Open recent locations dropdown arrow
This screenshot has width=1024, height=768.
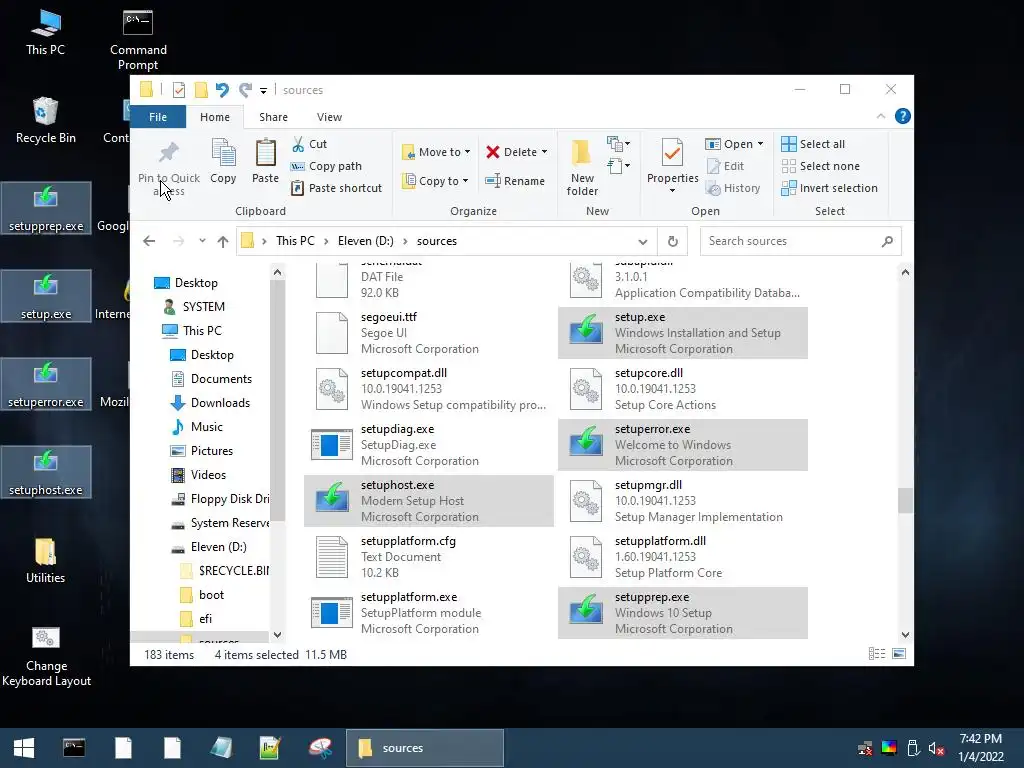(x=202, y=241)
